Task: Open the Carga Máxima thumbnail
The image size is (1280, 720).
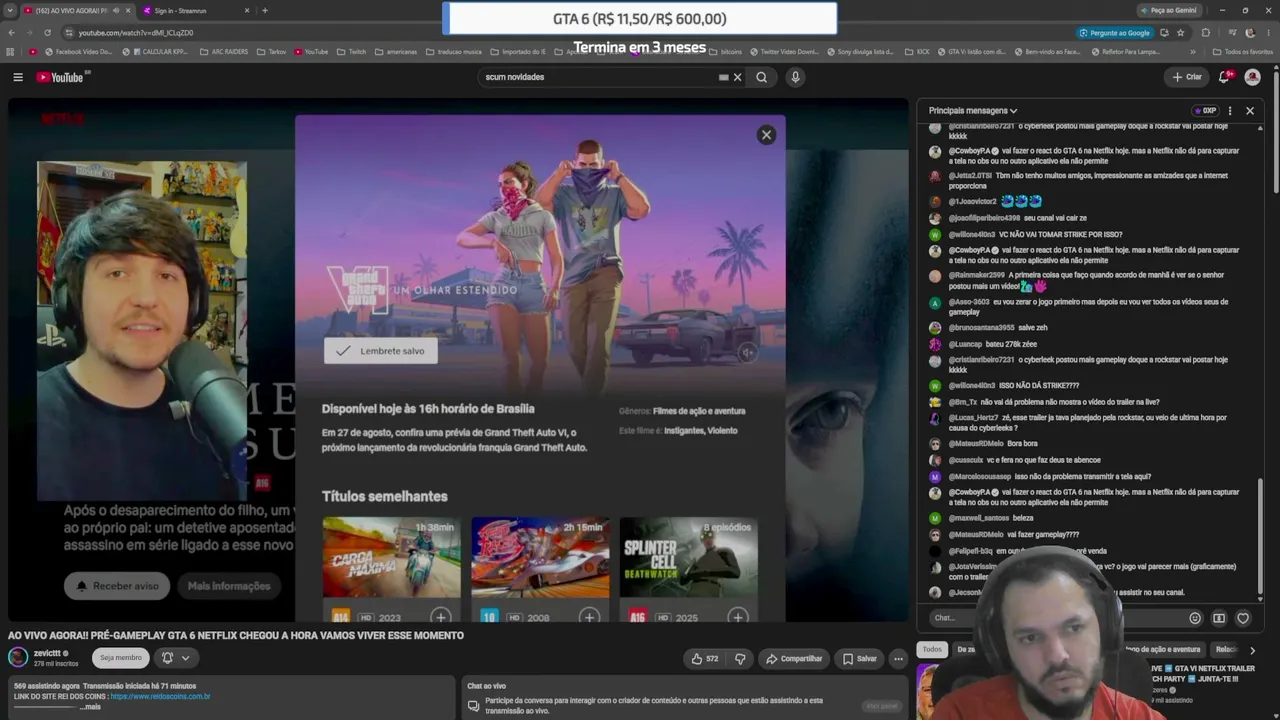Action: click(x=391, y=557)
